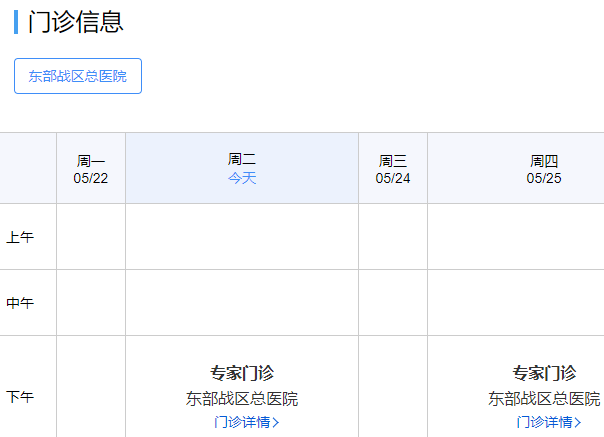Click the empty Thursday 中午 schedule cell
Image resolution: width=604 pixels, height=437 pixels.
pyautogui.click(x=516, y=303)
